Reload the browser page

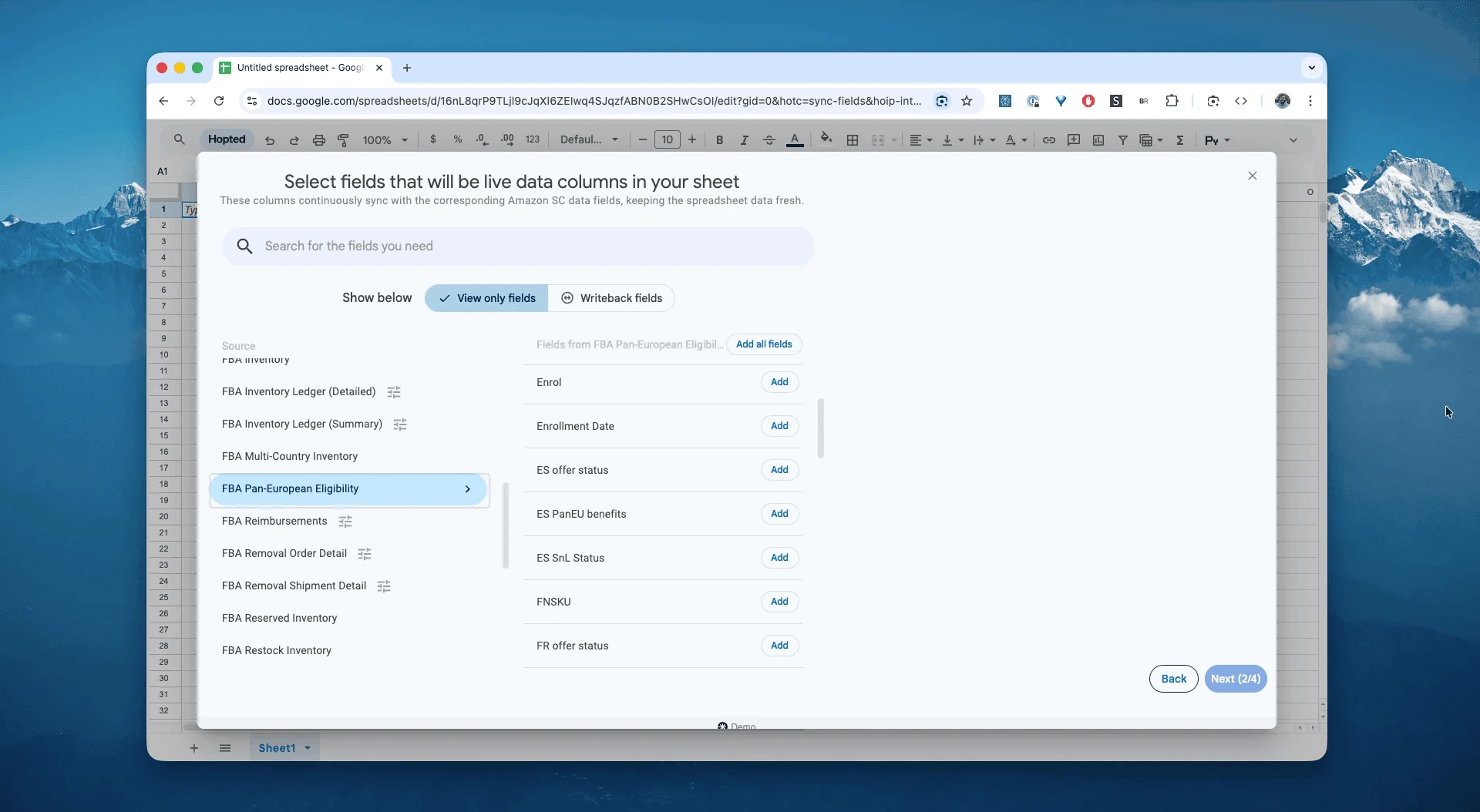[x=219, y=101]
